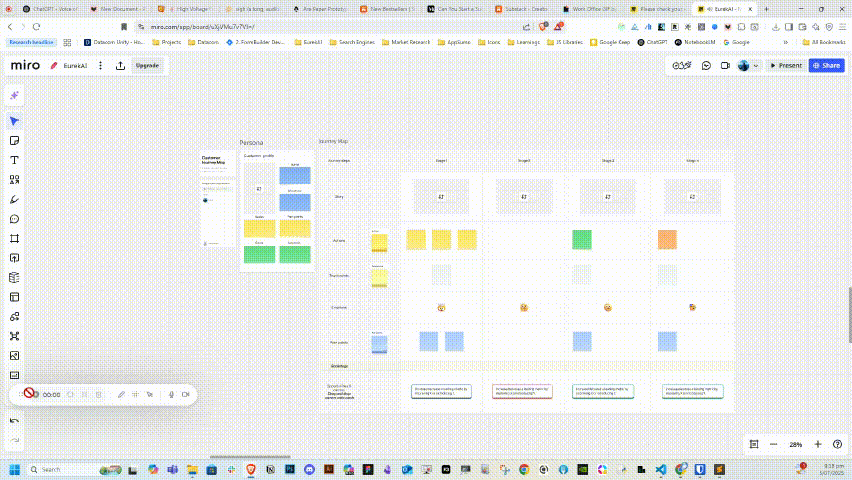Click the export board upload icon

tap(120, 65)
